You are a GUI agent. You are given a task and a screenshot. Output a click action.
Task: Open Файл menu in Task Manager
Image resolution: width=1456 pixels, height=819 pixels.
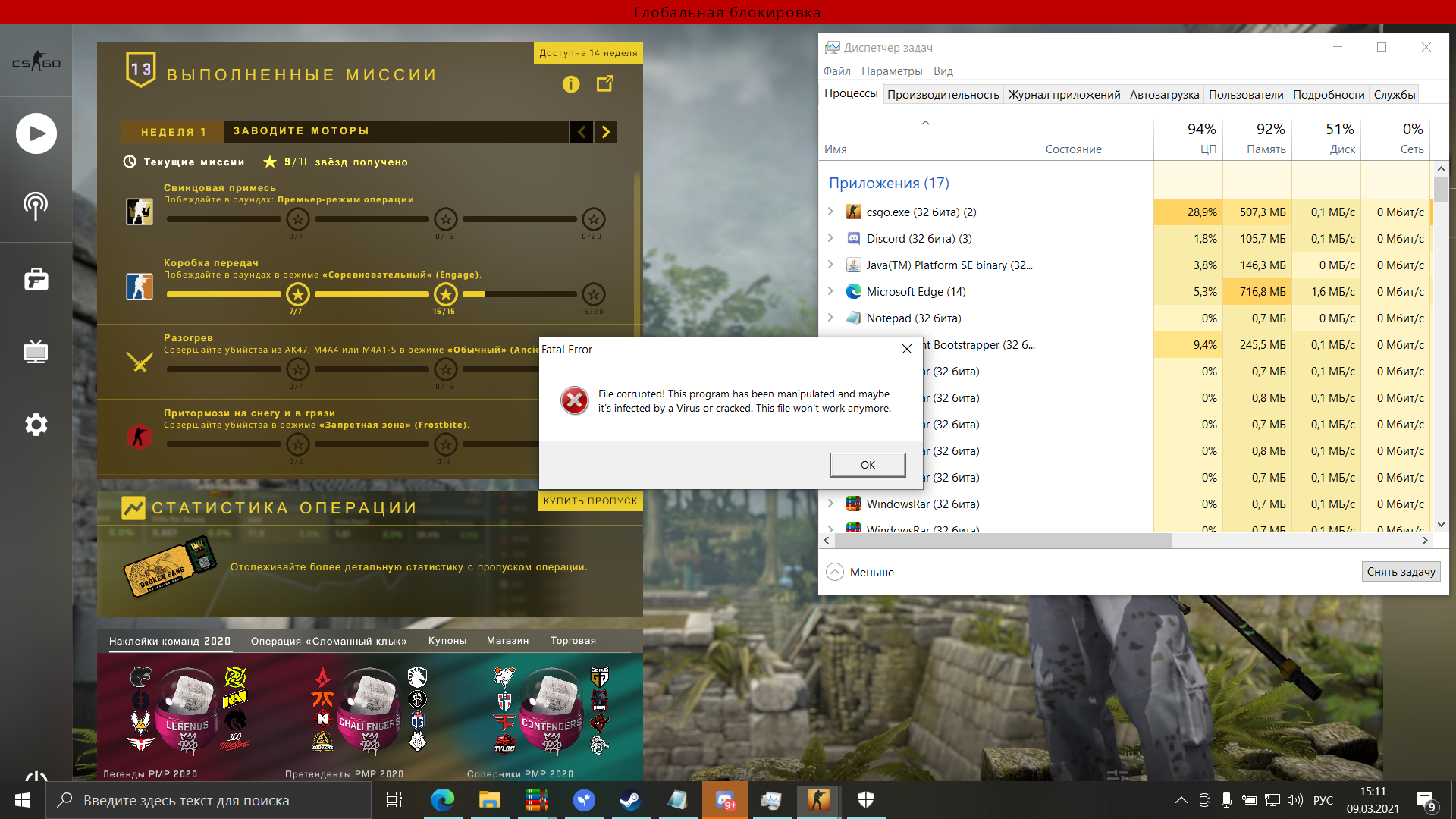click(x=837, y=71)
